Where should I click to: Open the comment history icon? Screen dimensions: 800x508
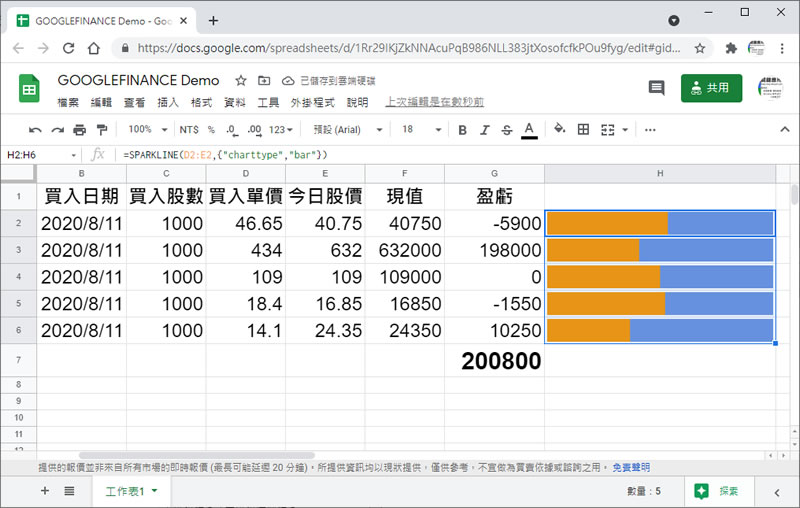[656, 88]
